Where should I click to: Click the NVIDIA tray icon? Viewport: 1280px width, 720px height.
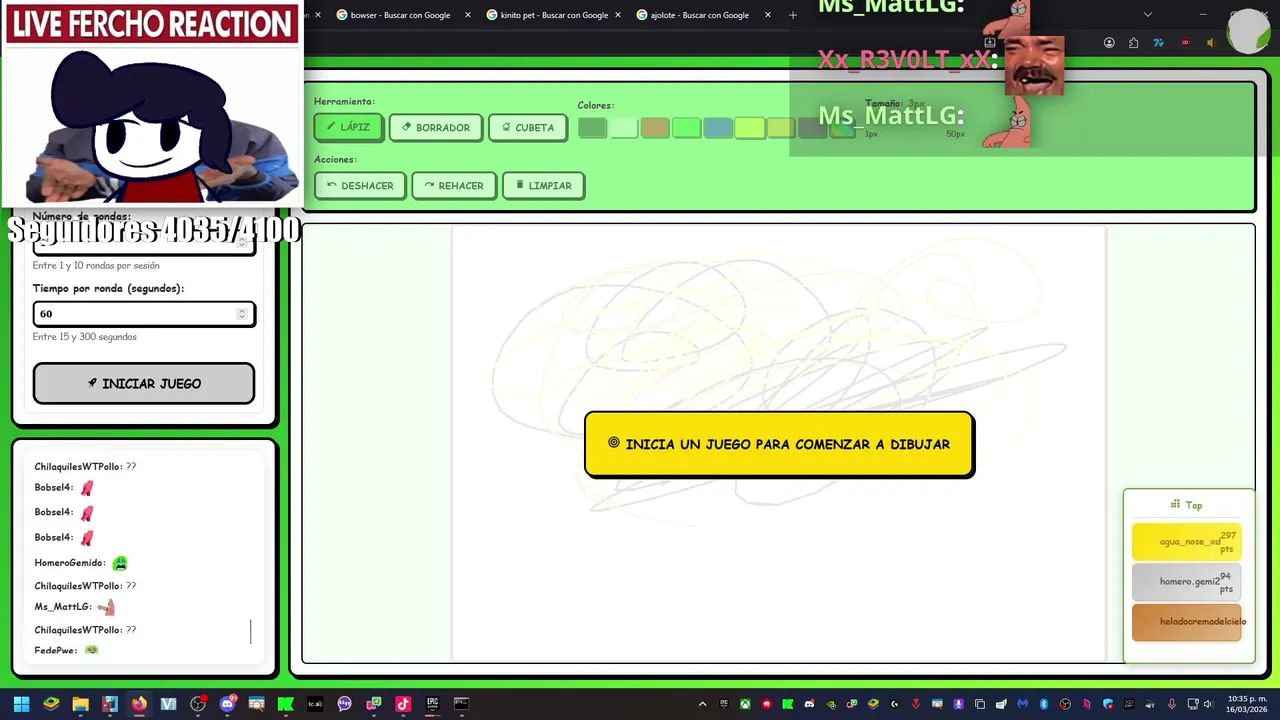coord(831,704)
